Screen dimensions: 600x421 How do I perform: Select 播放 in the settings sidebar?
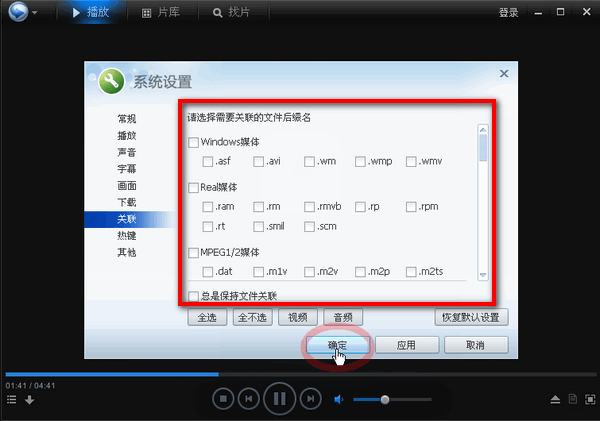point(127,135)
